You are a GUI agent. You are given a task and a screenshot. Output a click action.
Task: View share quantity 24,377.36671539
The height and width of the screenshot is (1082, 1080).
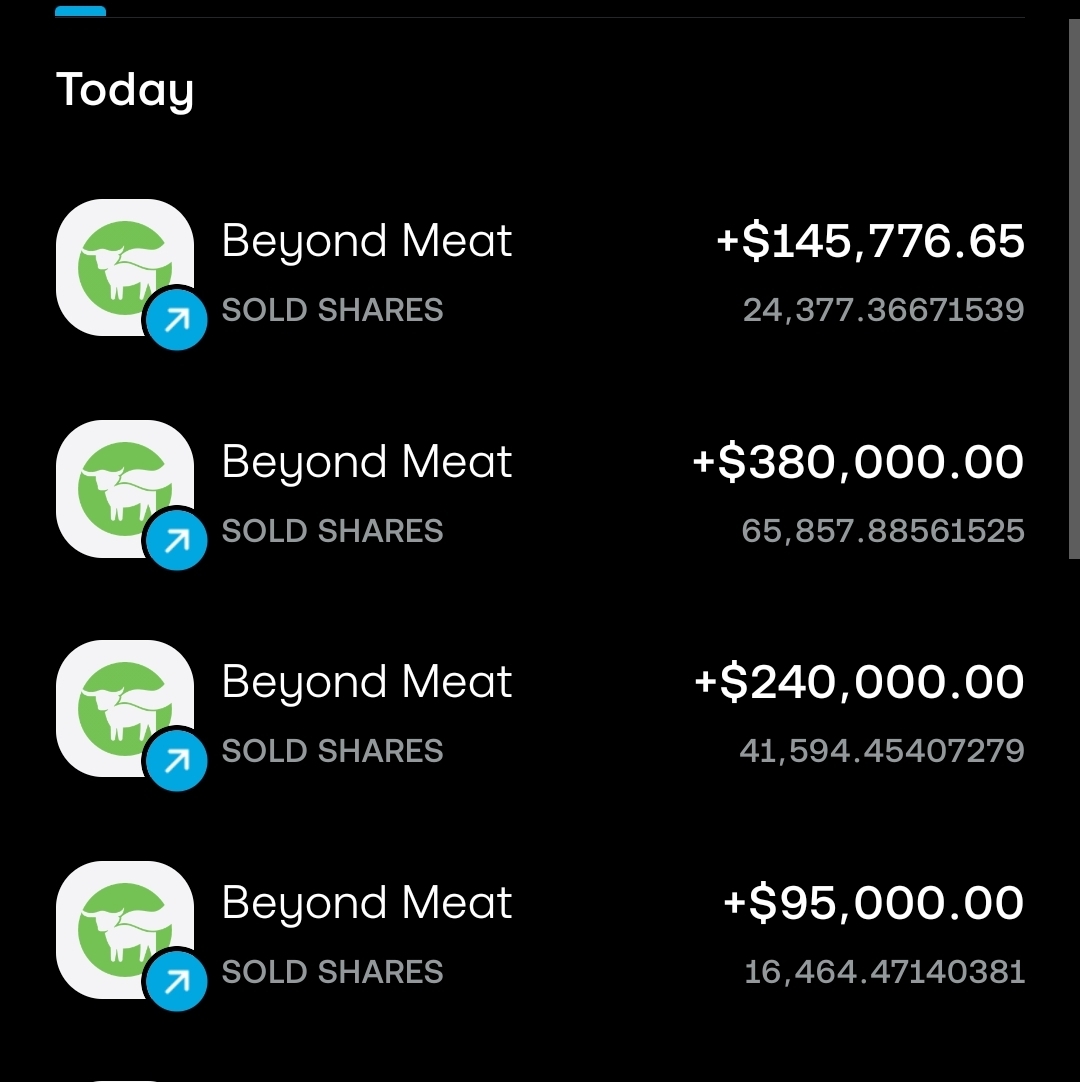pos(883,310)
